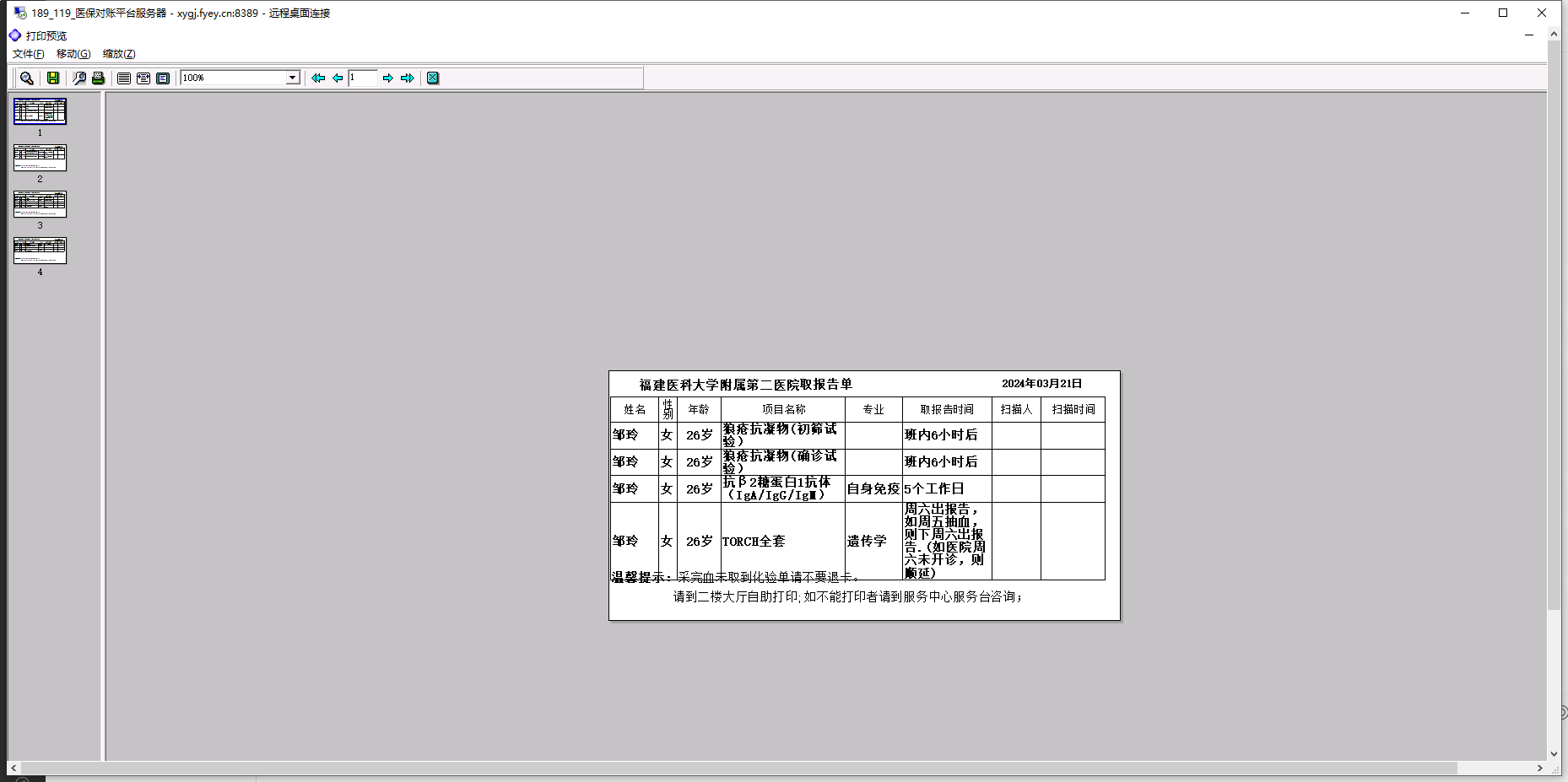Click the horizontal scrollbar right arrow

(x=1540, y=769)
